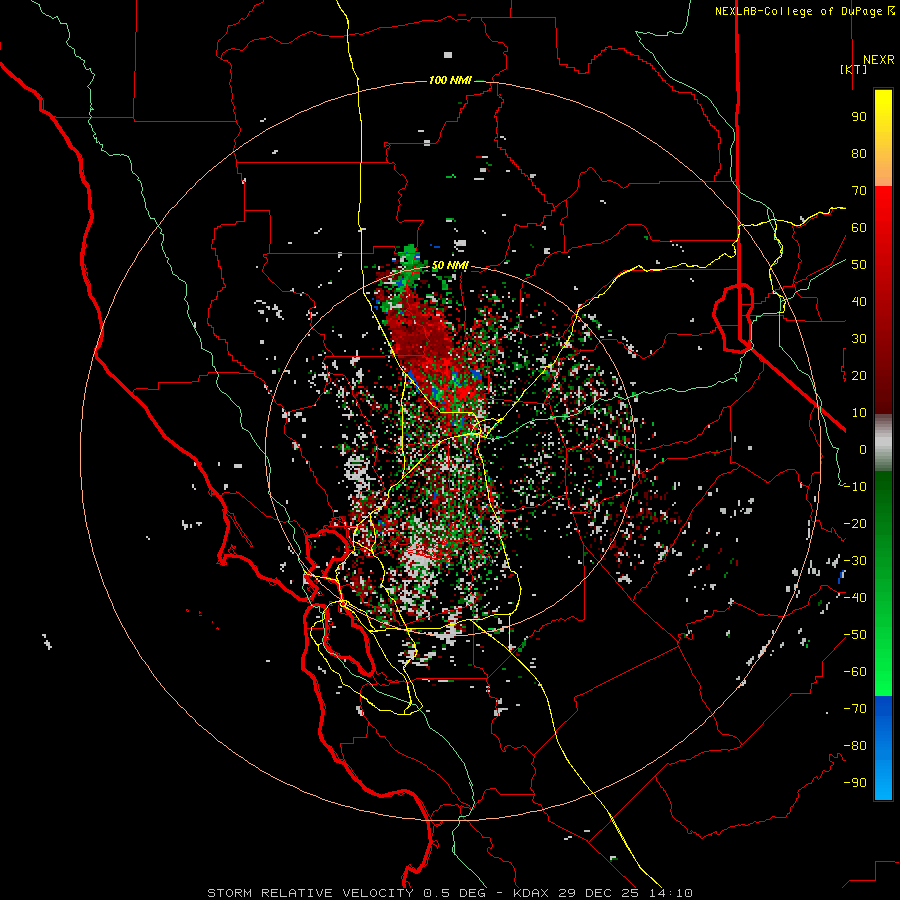Click the 90 value on velocity scale
The image size is (900, 900).
pyautogui.click(x=859, y=117)
